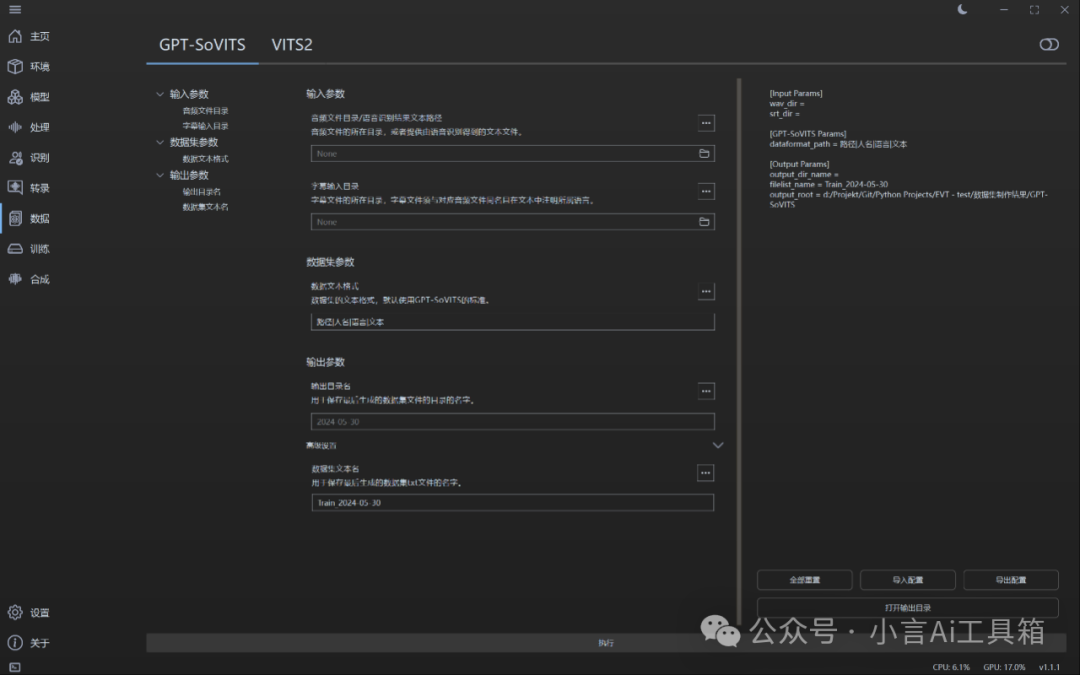This screenshot has width=1080, height=675.
Task: Open the 训练 (Training) page
Action: tap(29, 249)
